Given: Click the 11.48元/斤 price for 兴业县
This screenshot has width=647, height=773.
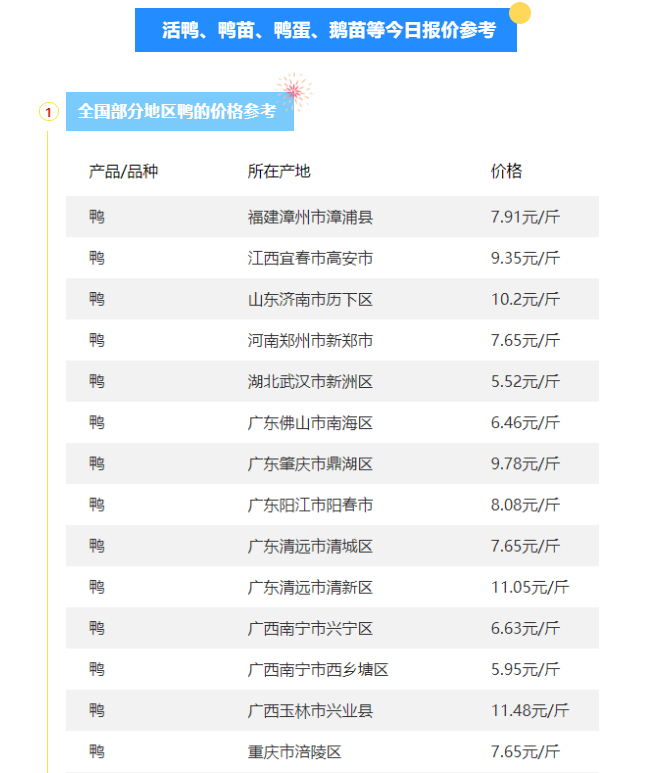Looking at the screenshot, I should coord(529,710).
